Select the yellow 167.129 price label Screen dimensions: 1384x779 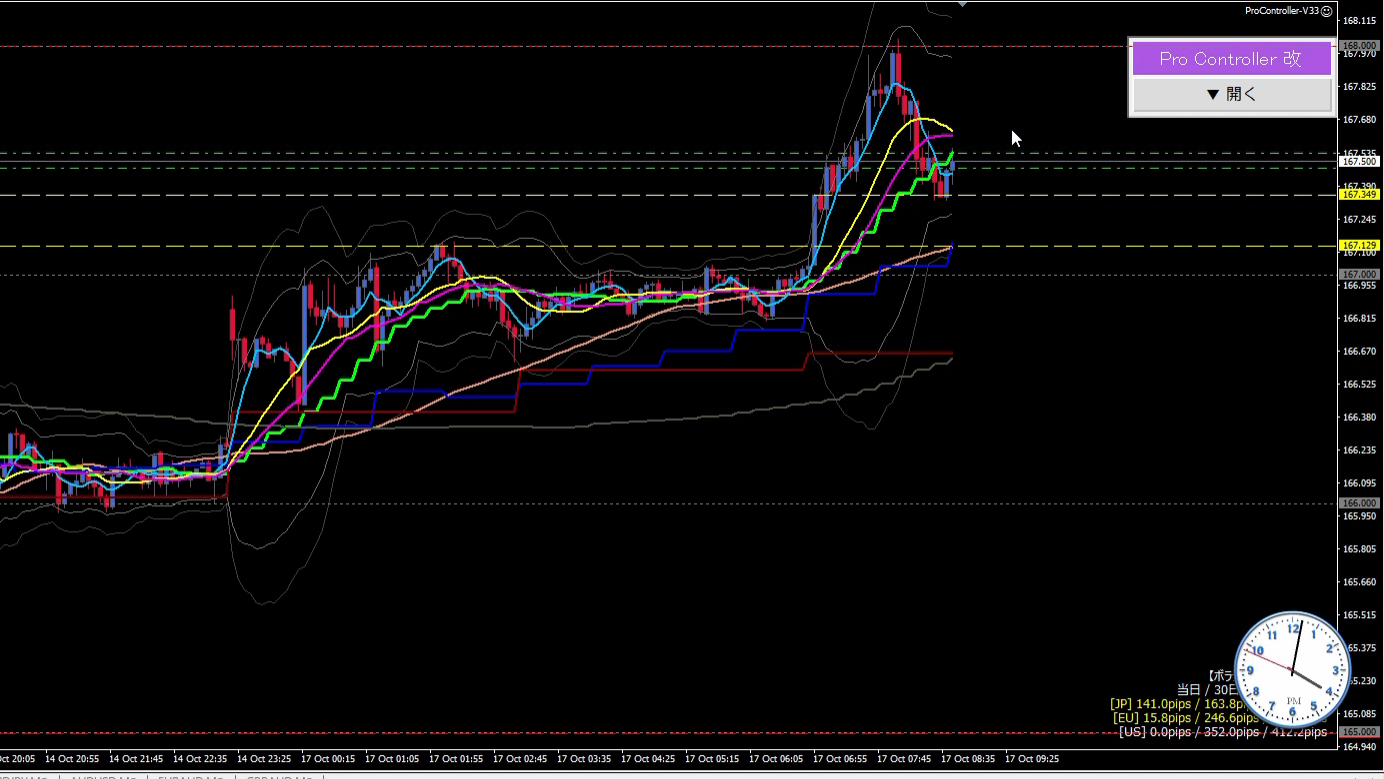coord(1359,246)
